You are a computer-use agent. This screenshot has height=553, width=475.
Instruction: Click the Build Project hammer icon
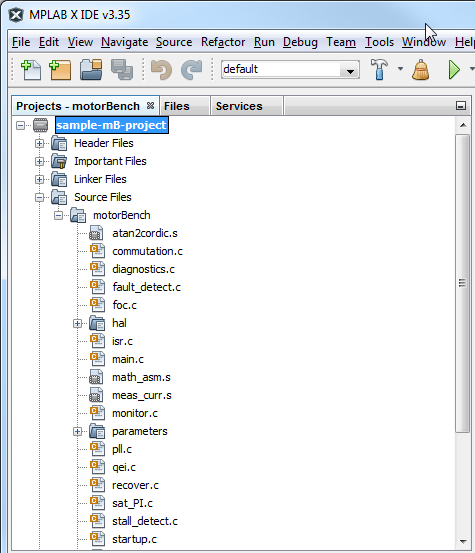[379, 69]
